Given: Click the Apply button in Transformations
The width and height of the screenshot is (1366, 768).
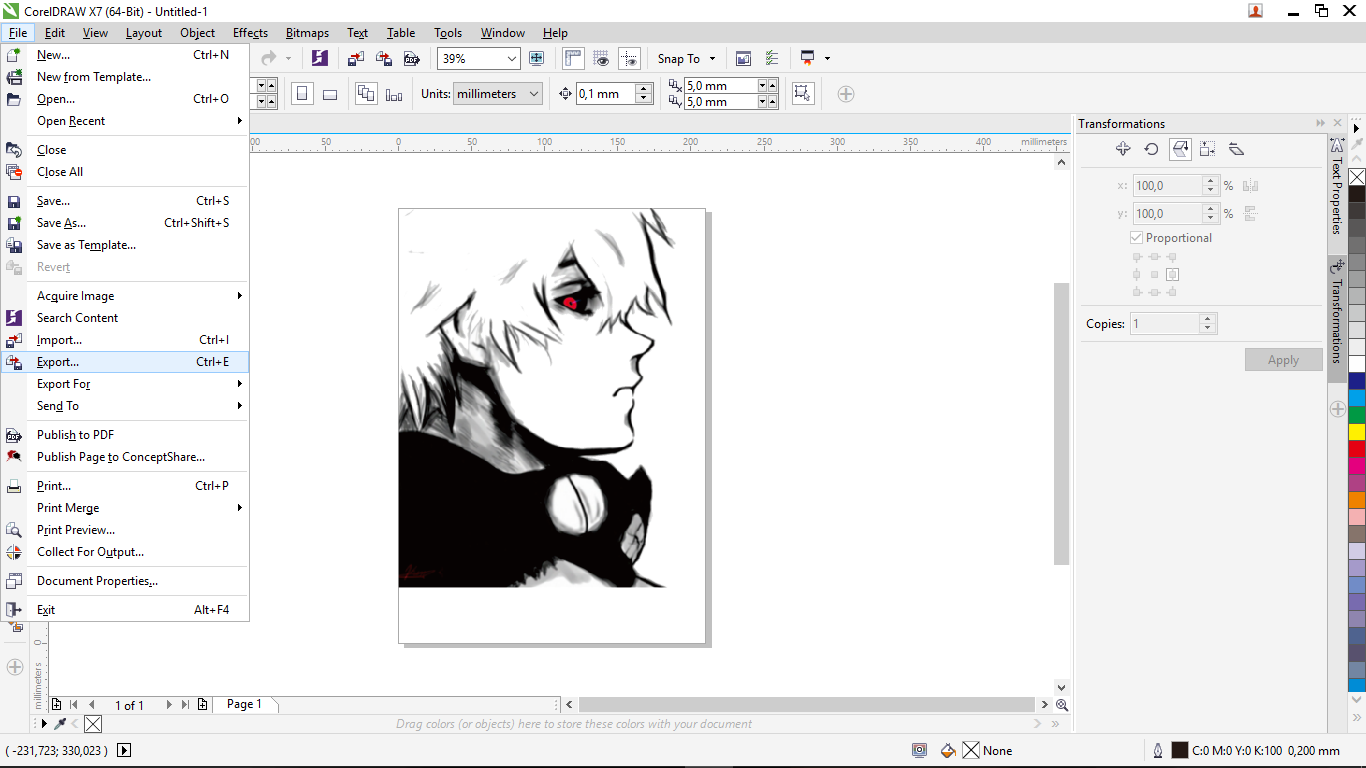Looking at the screenshot, I should coord(1283,359).
